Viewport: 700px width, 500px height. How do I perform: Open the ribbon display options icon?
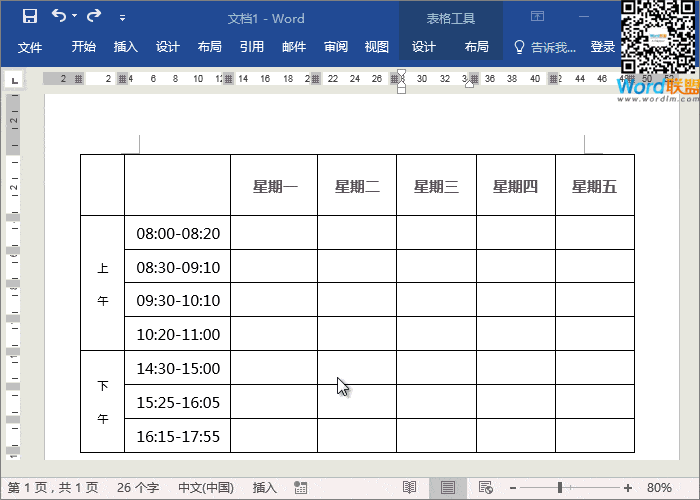pyautogui.click(x=538, y=16)
